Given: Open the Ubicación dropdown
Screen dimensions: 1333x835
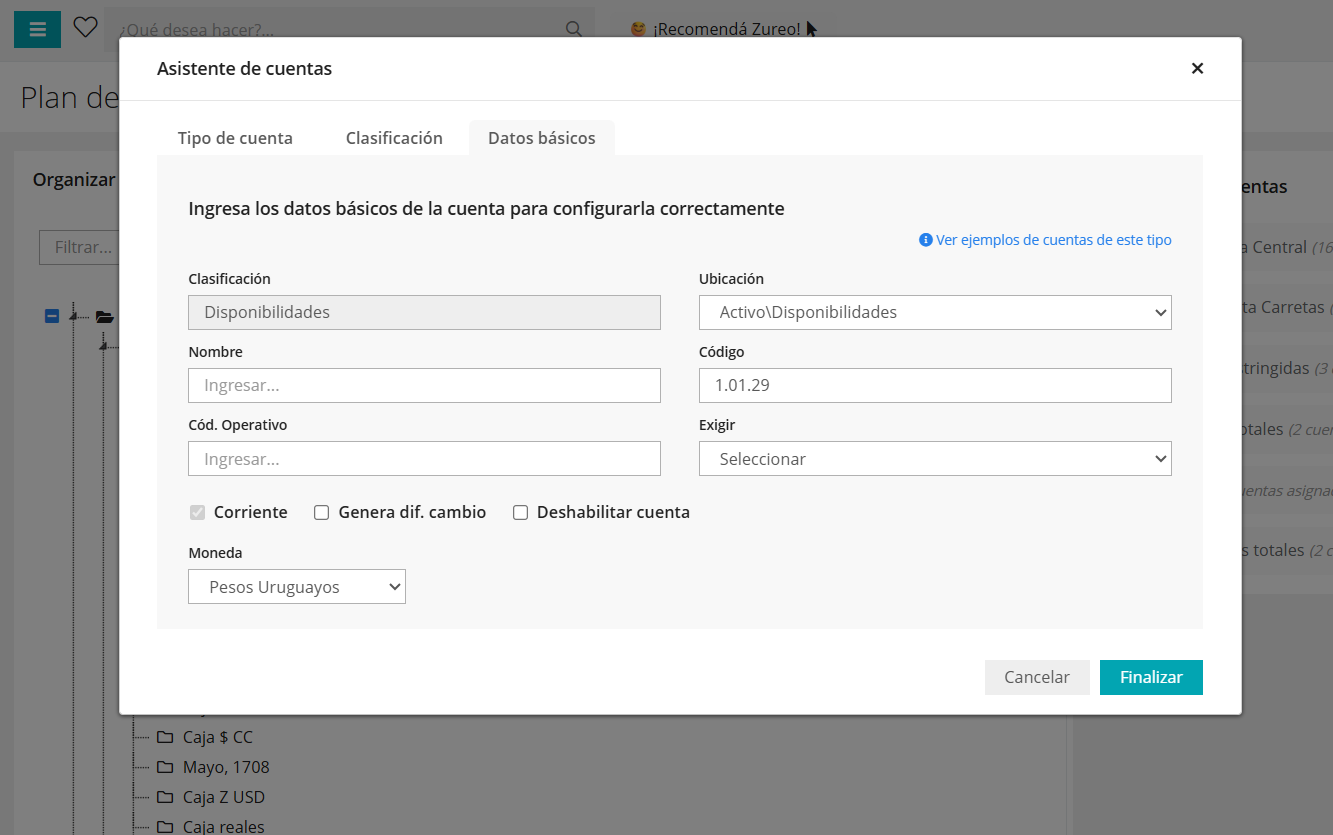Looking at the screenshot, I should pos(935,312).
